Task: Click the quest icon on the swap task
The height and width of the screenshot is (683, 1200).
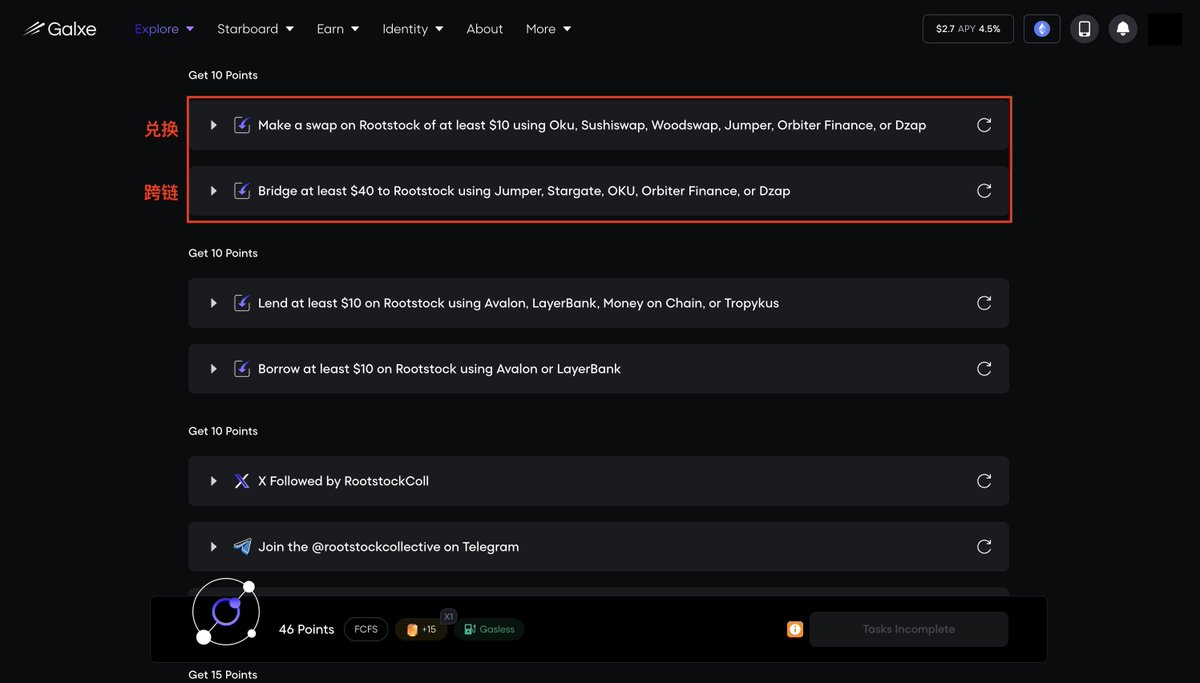Action: (x=241, y=125)
